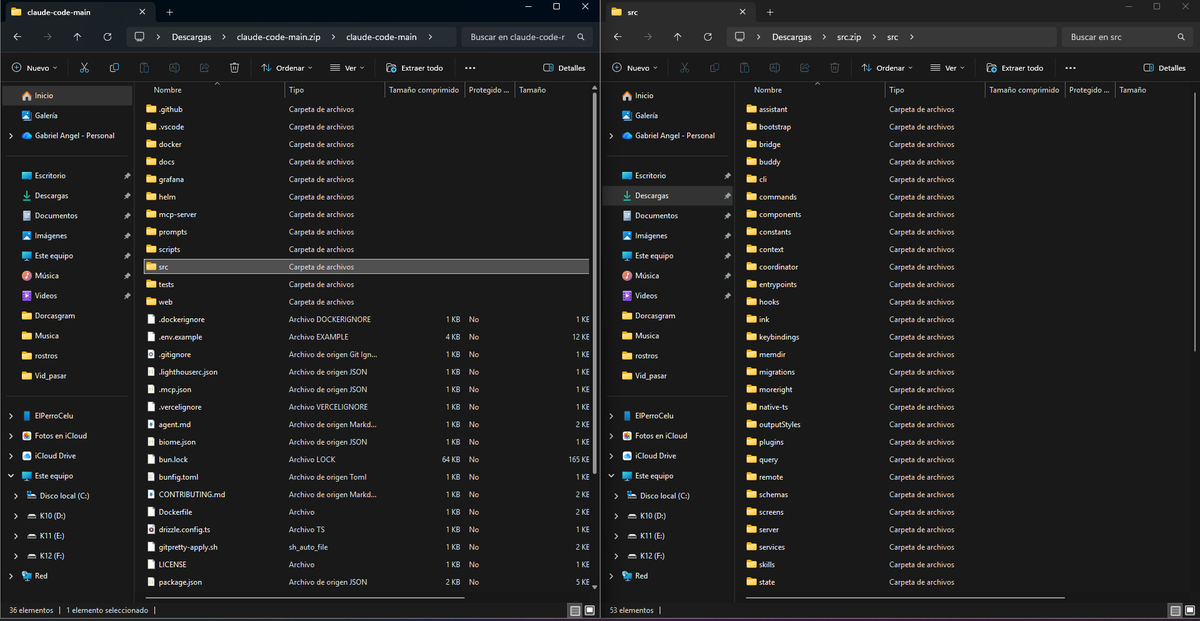Open See more options in src window toolbar

pos(1070,68)
